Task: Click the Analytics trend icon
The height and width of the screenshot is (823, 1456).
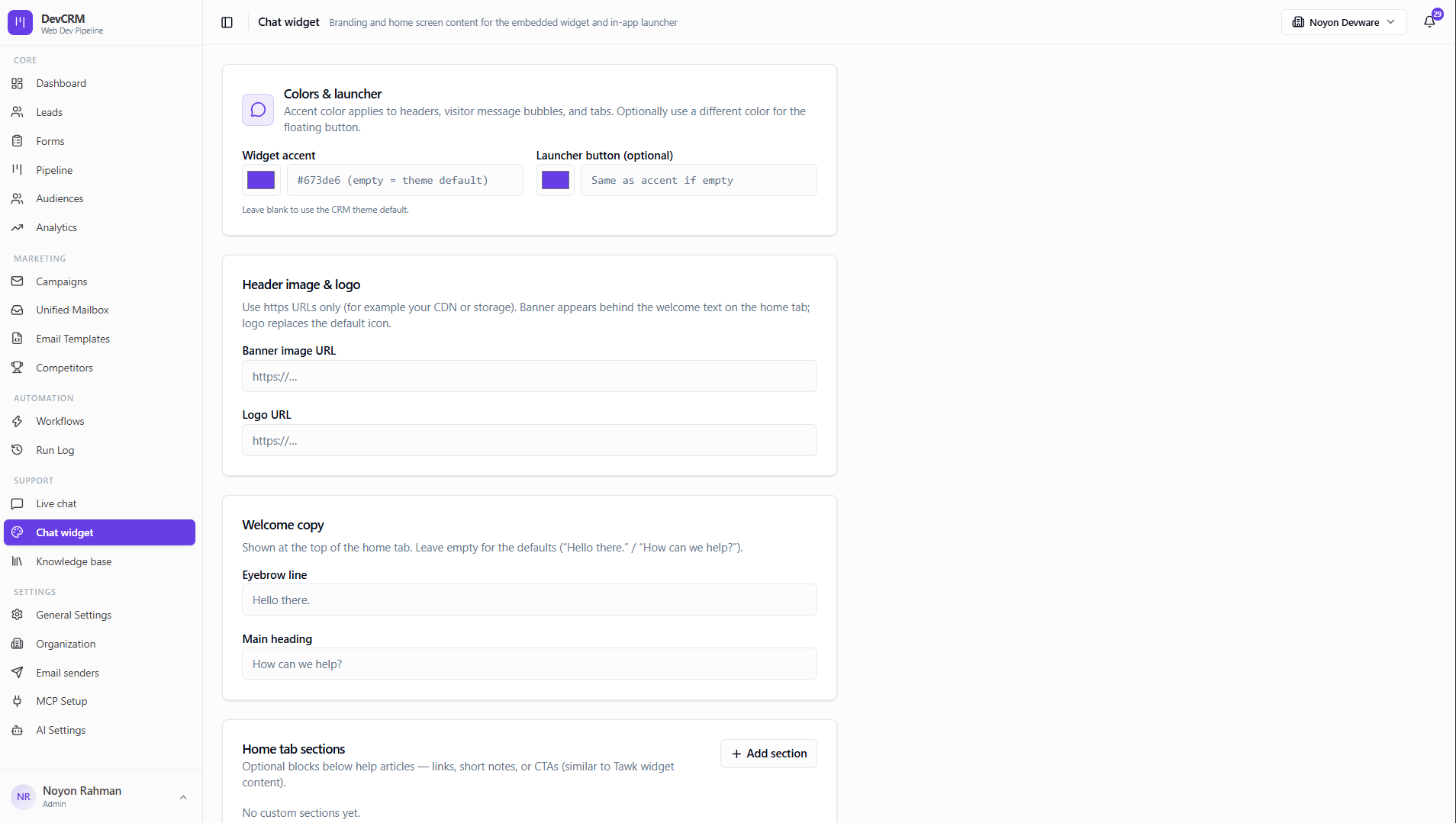Action: pos(18,227)
